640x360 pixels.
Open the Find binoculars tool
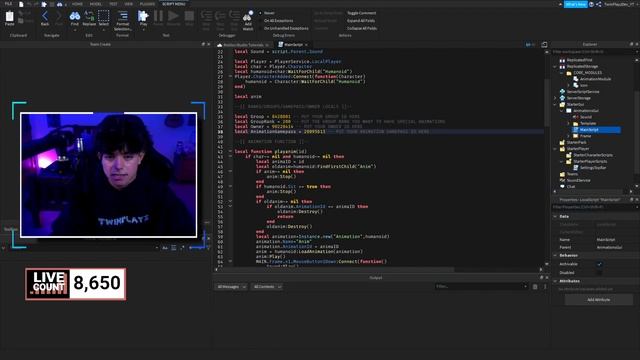75,16
